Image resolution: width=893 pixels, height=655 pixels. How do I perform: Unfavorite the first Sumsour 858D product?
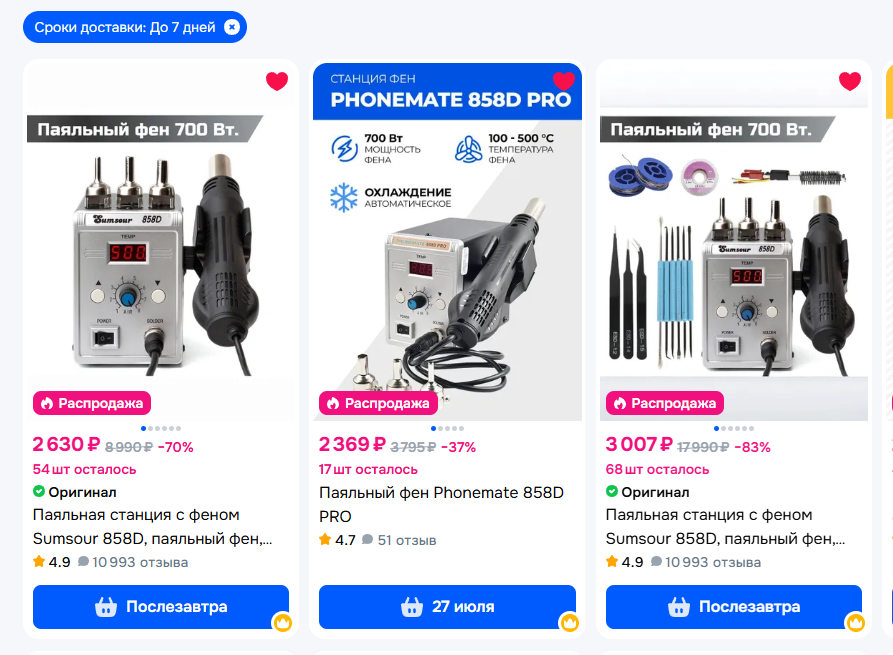pos(277,81)
